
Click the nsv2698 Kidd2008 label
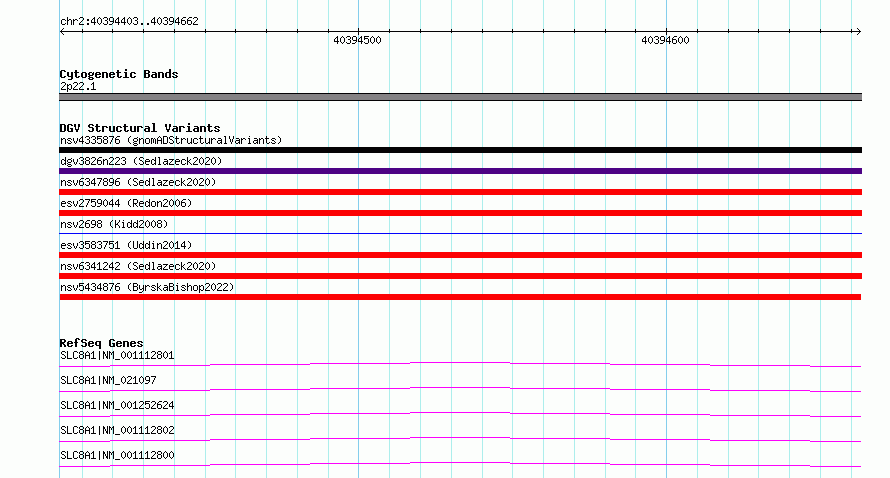pos(114,224)
